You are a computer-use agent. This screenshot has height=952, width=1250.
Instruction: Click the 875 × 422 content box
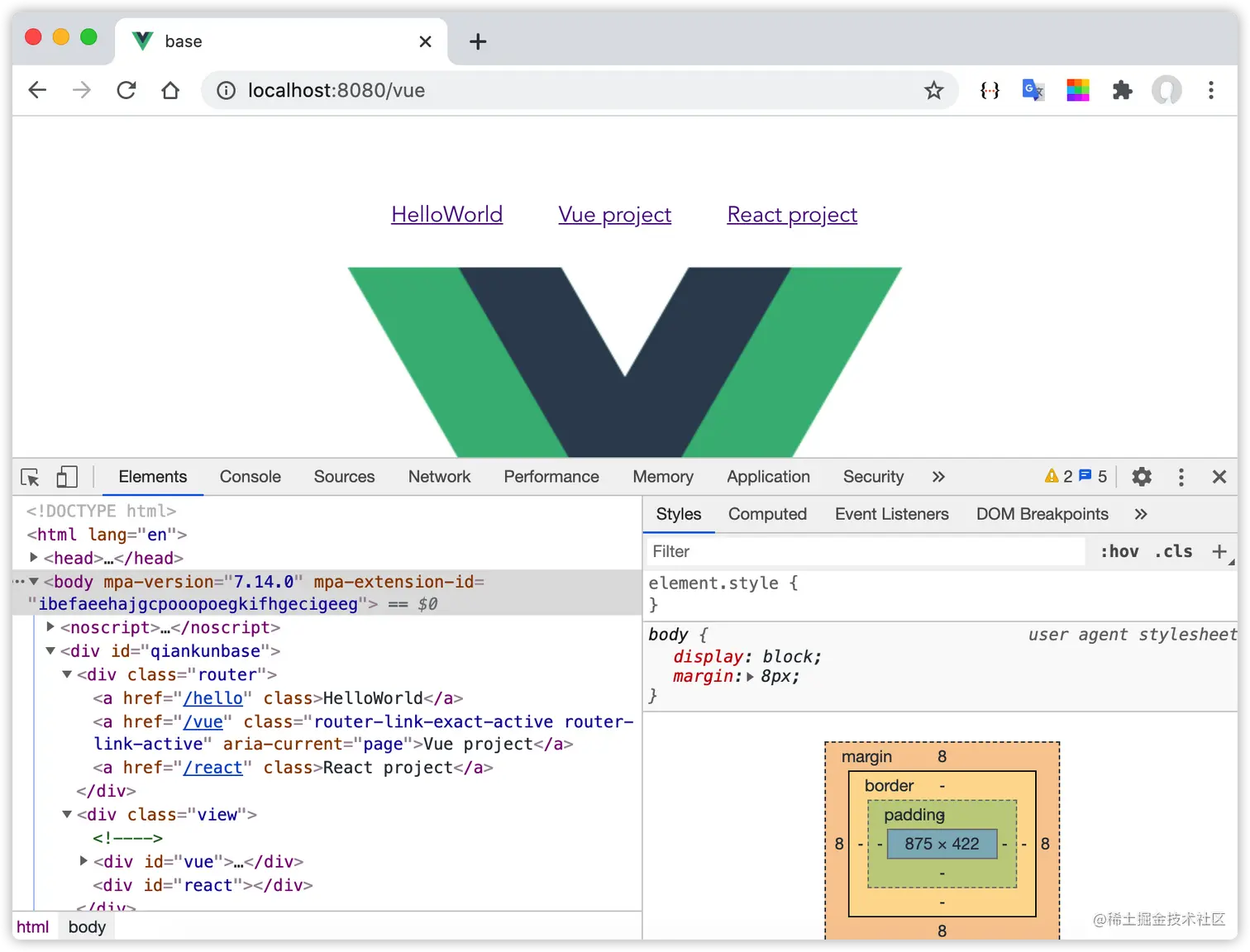point(942,844)
